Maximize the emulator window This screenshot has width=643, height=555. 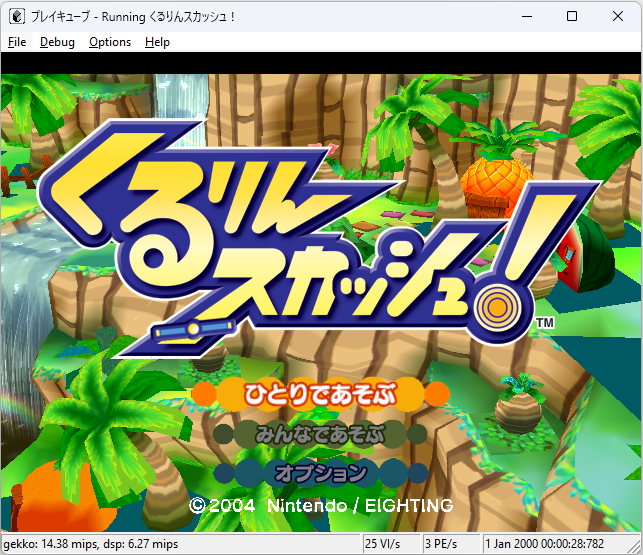click(x=572, y=16)
